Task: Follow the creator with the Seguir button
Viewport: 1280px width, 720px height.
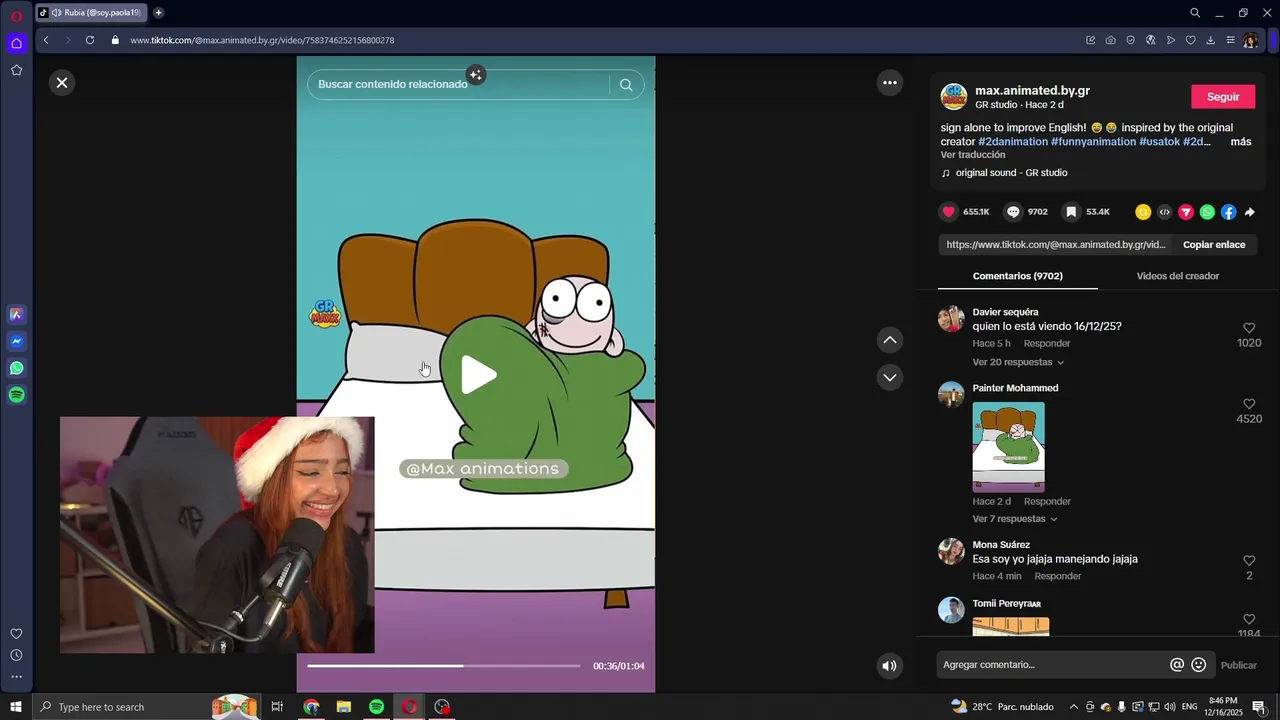Action: click(x=1223, y=97)
